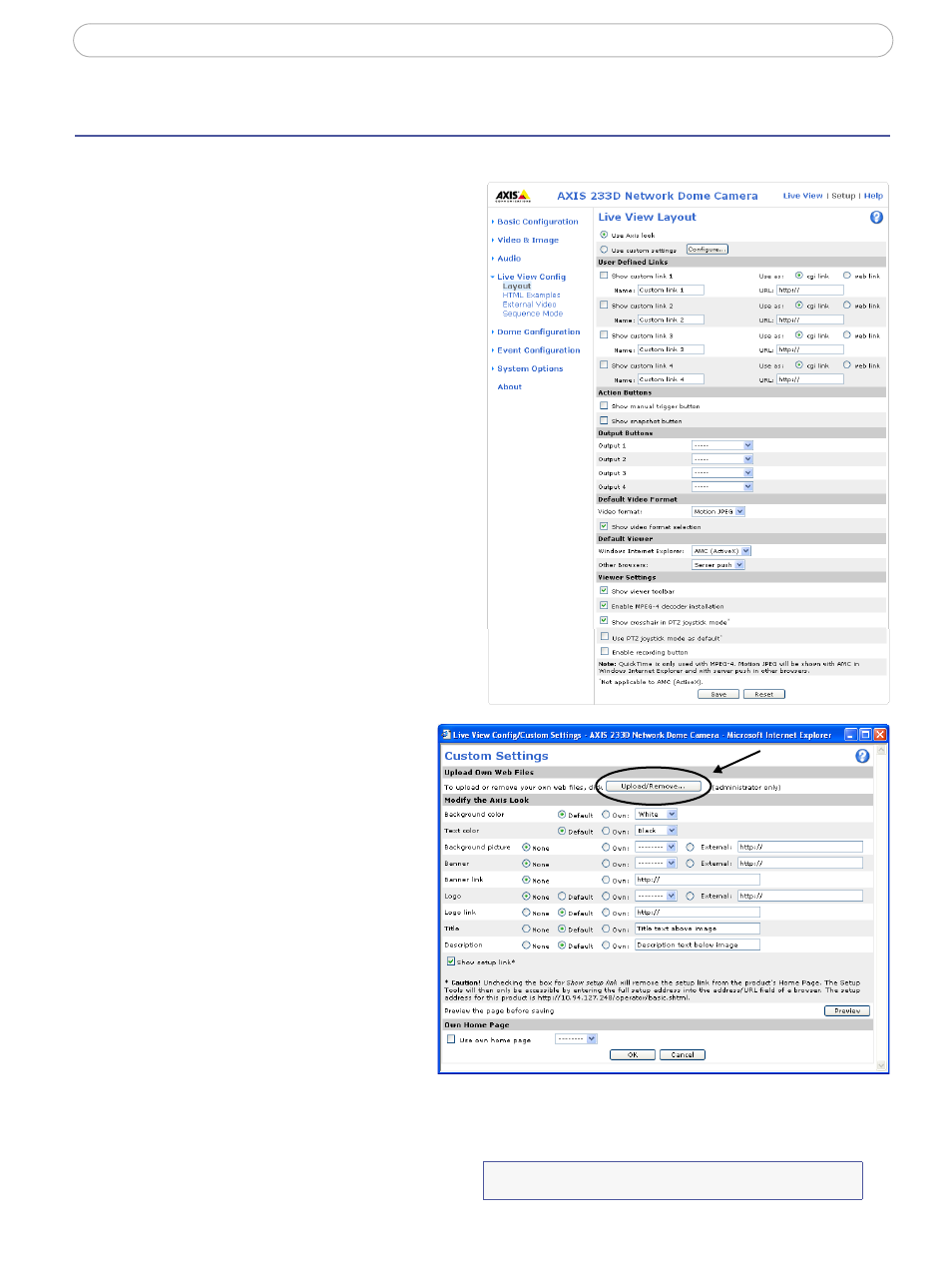
Task: Expand Event Configuration menu
Action: [x=539, y=350]
